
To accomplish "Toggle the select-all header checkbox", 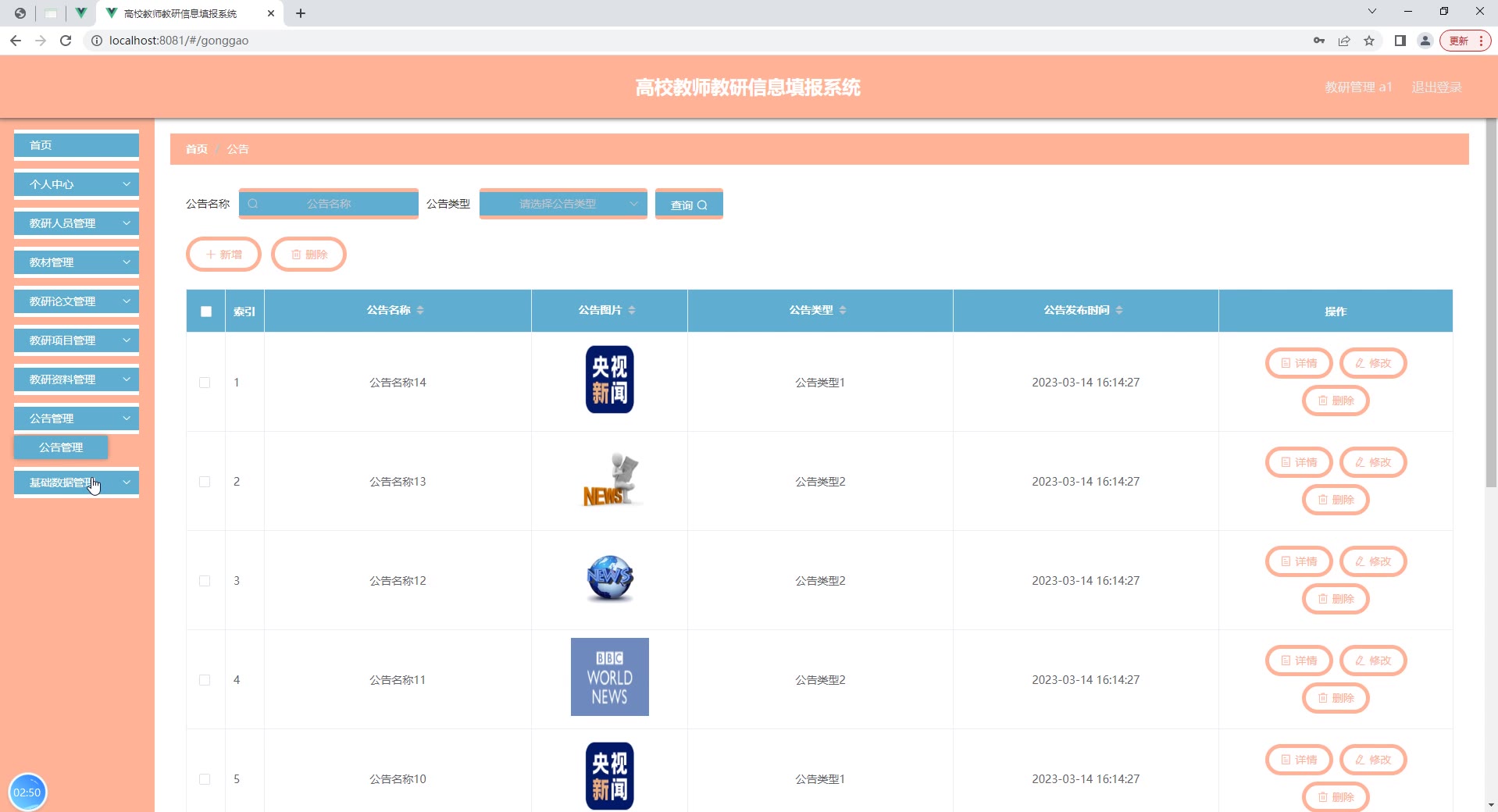I will pos(206,312).
